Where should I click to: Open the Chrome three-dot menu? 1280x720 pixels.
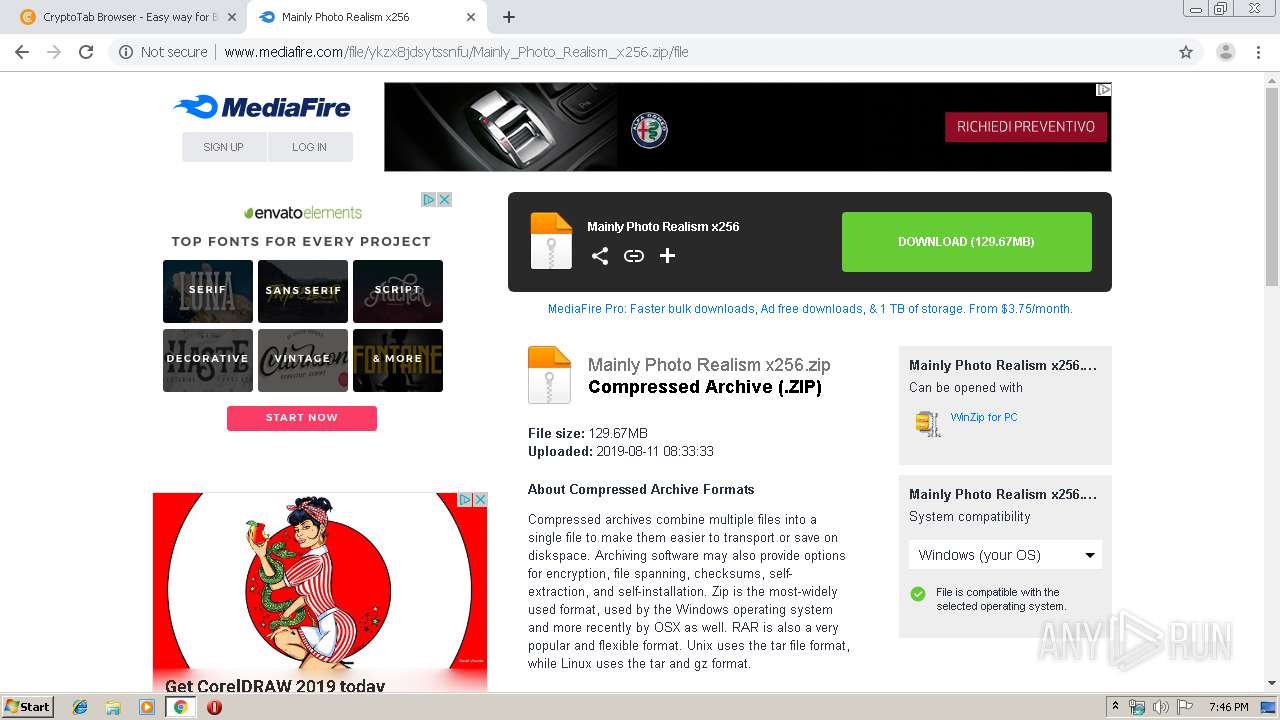tap(1258, 52)
